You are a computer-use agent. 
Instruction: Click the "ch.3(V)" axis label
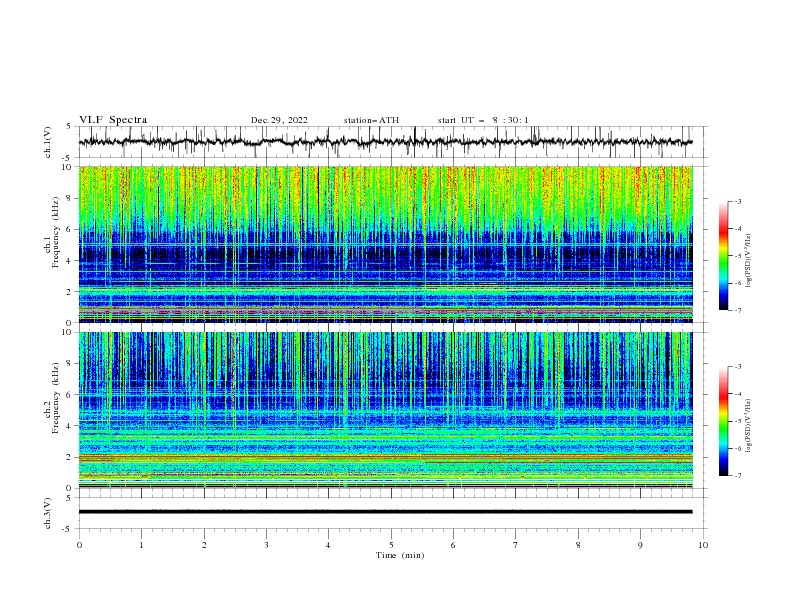48,513
